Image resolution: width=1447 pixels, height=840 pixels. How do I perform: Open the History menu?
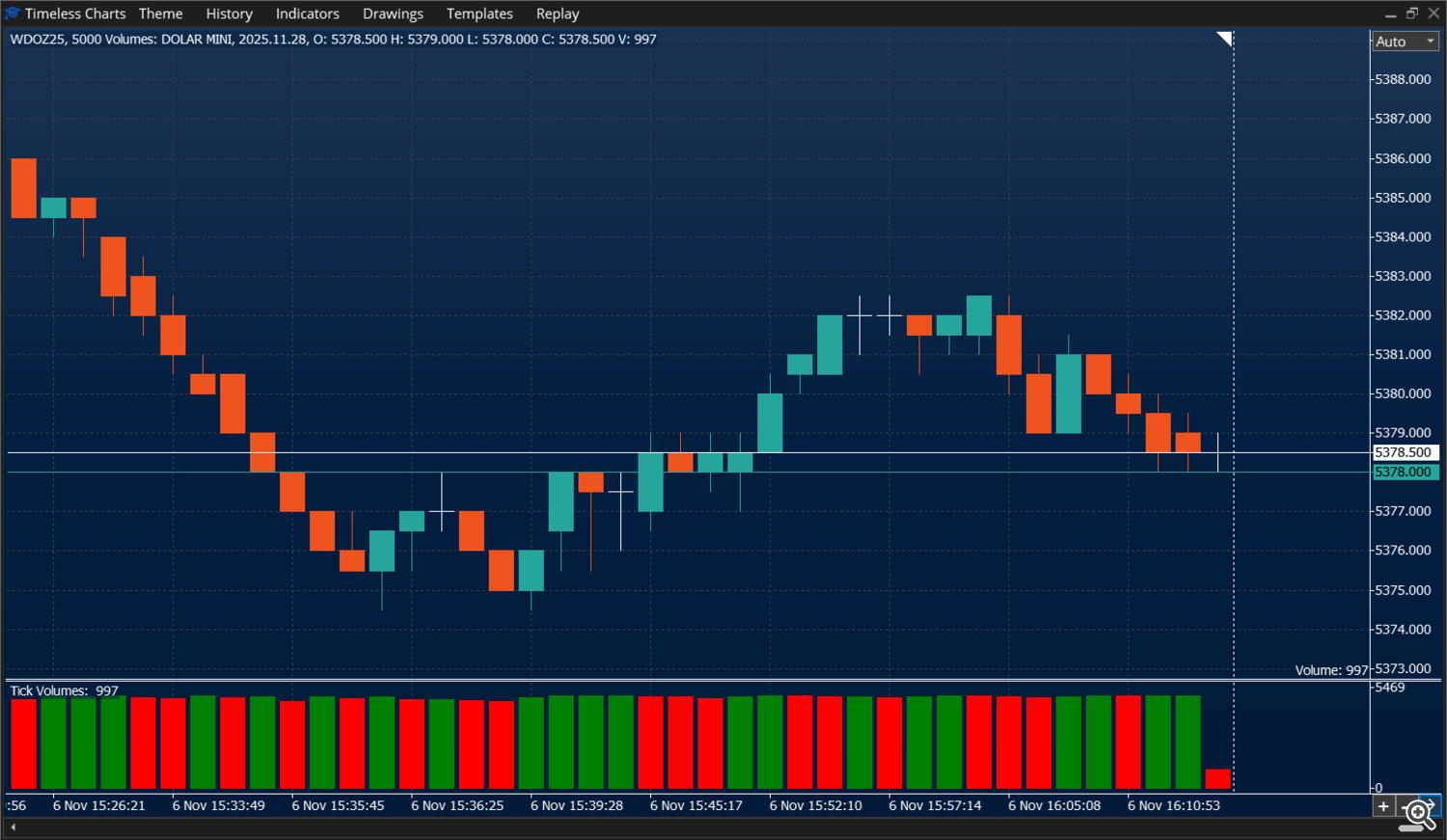(229, 14)
